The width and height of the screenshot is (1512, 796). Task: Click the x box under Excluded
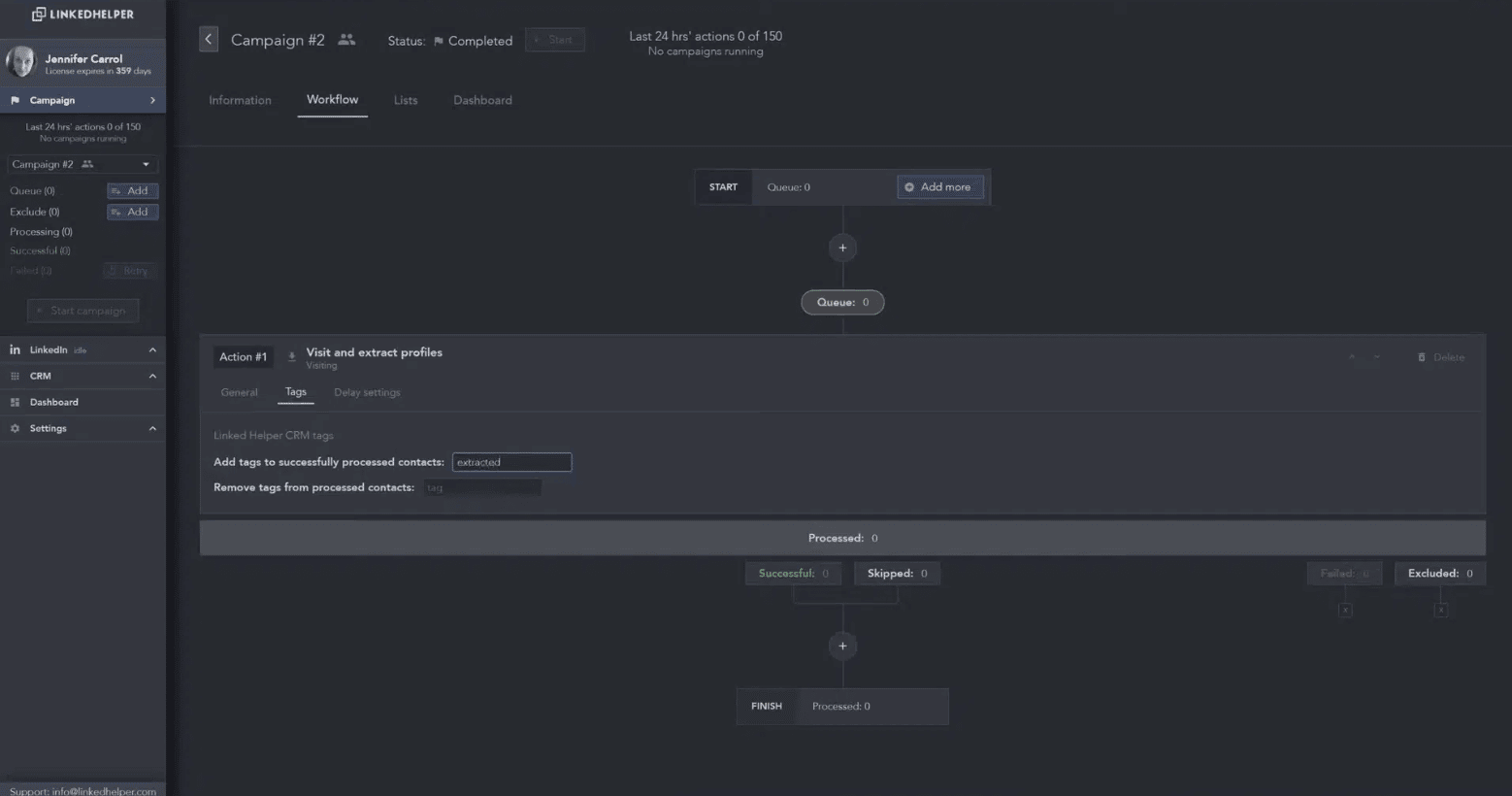[1441, 610]
